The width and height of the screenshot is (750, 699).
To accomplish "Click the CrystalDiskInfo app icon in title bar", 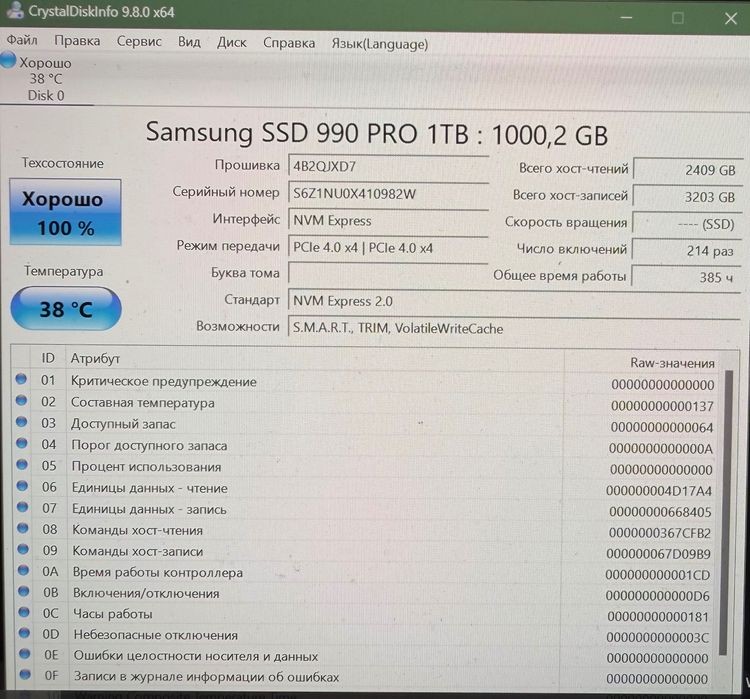I will (x=15, y=10).
